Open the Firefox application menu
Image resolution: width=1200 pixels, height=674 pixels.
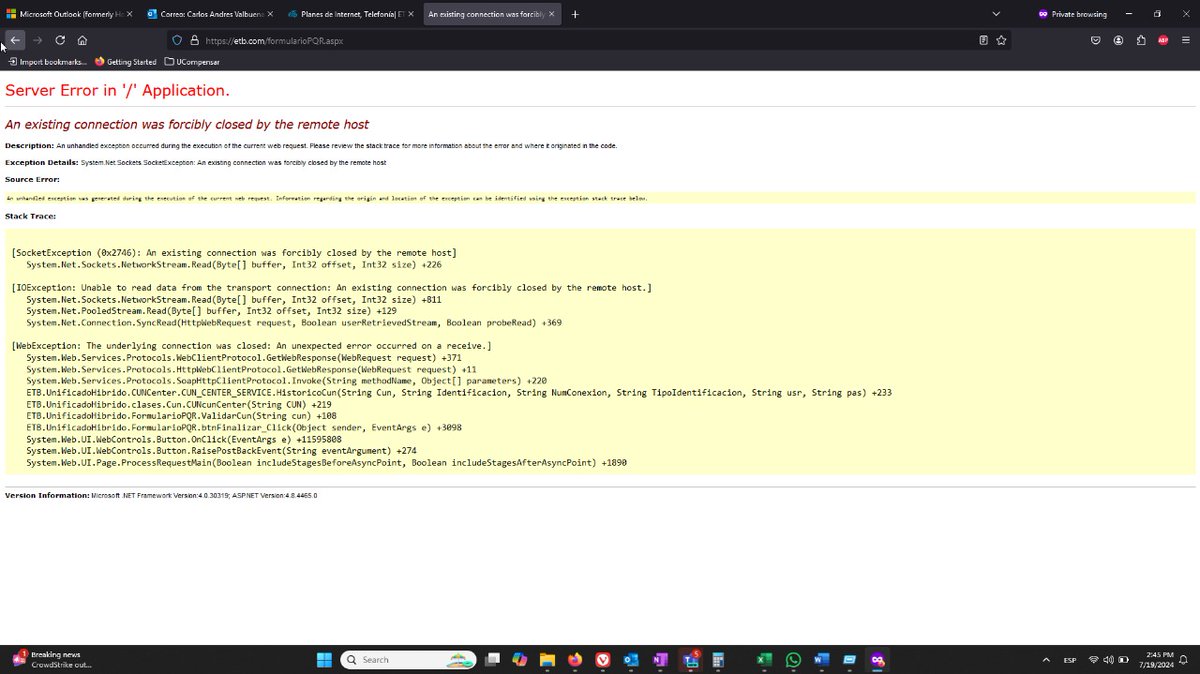click(1185, 40)
